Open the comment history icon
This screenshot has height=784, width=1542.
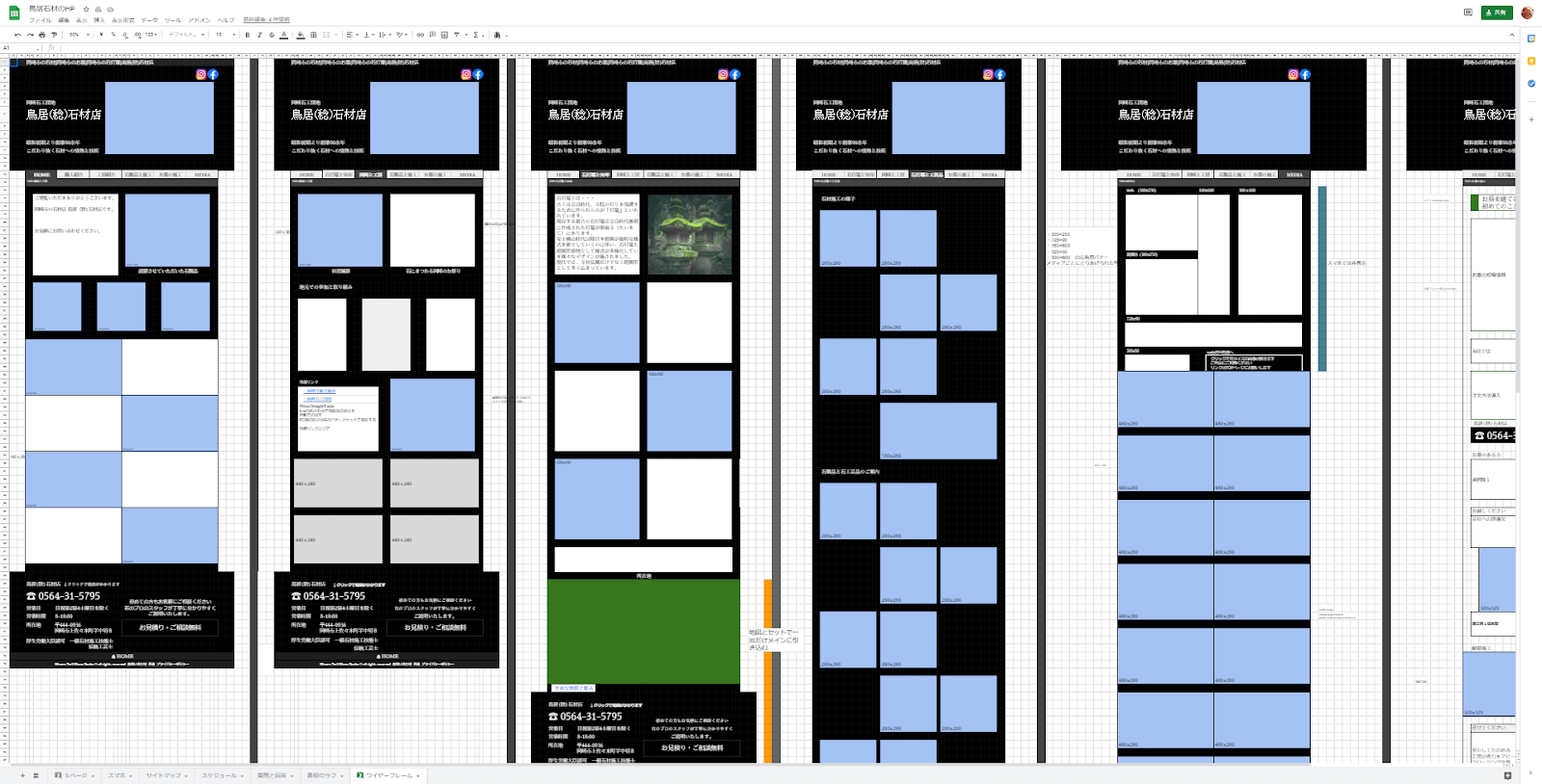pyautogui.click(x=1468, y=13)
